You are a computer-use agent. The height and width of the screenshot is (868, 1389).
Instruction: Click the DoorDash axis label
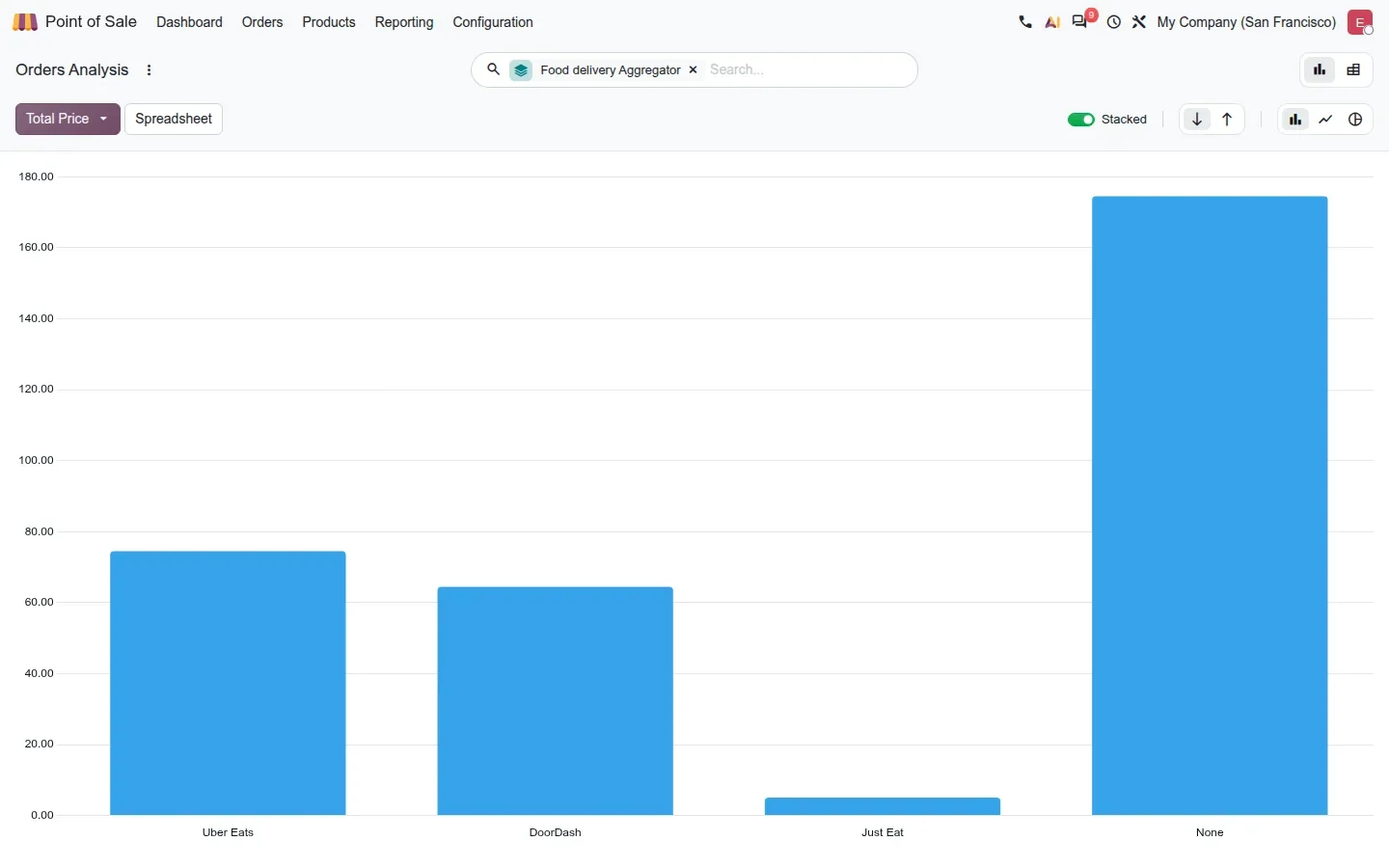(556, 832)
